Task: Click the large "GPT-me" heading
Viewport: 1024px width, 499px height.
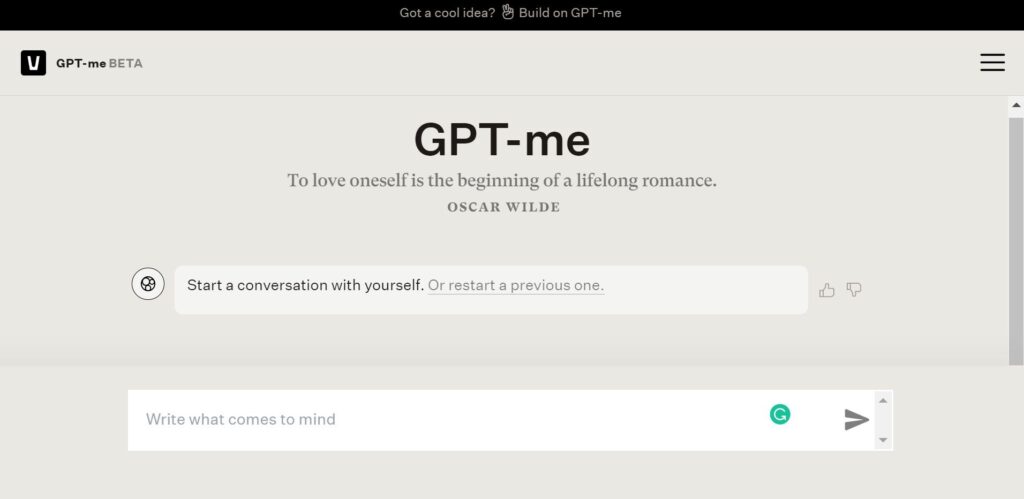Action: (x=502, y=140)
